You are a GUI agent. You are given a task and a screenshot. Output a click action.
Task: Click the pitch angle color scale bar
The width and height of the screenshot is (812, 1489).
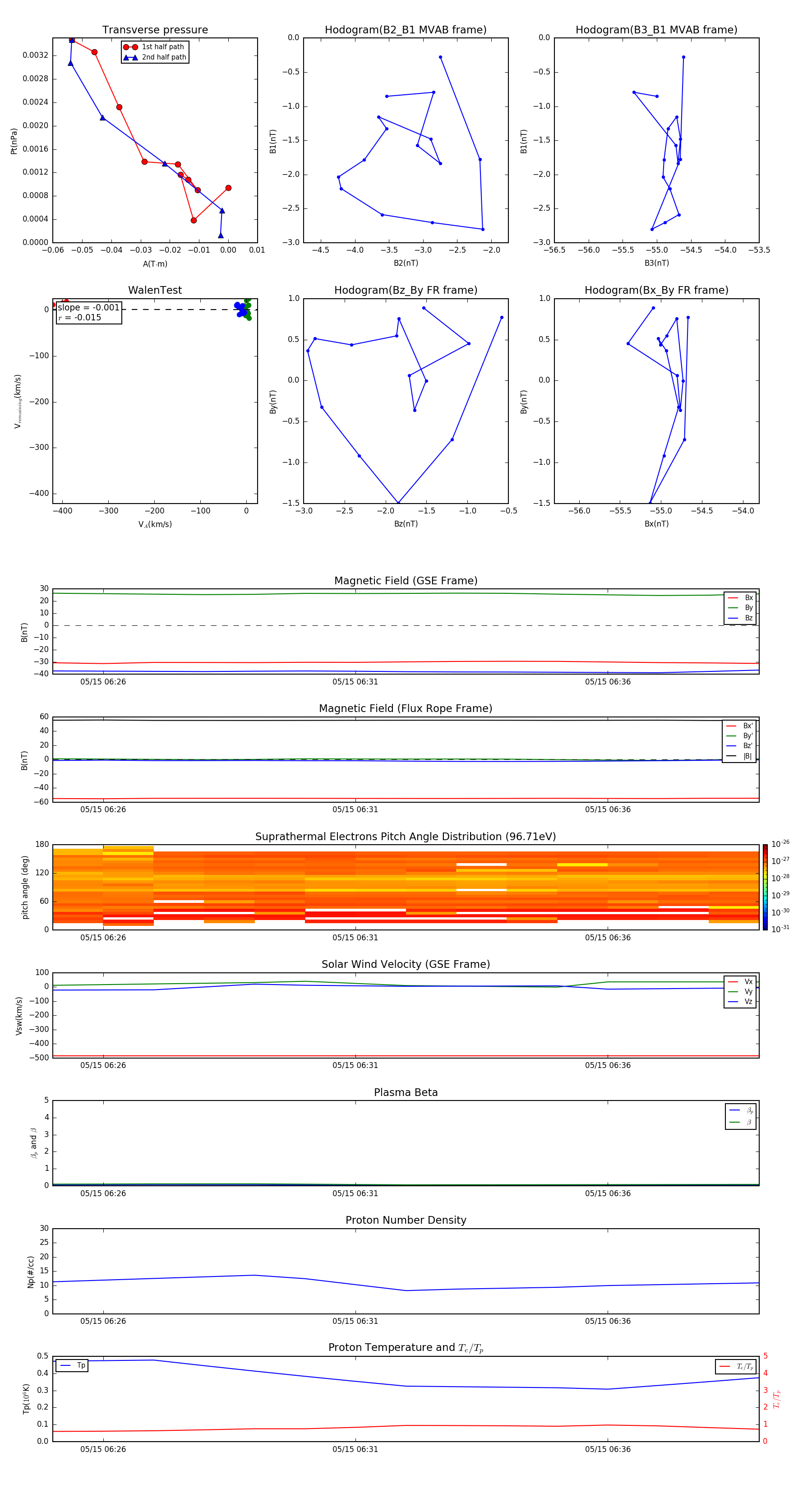tap(765, 887)
